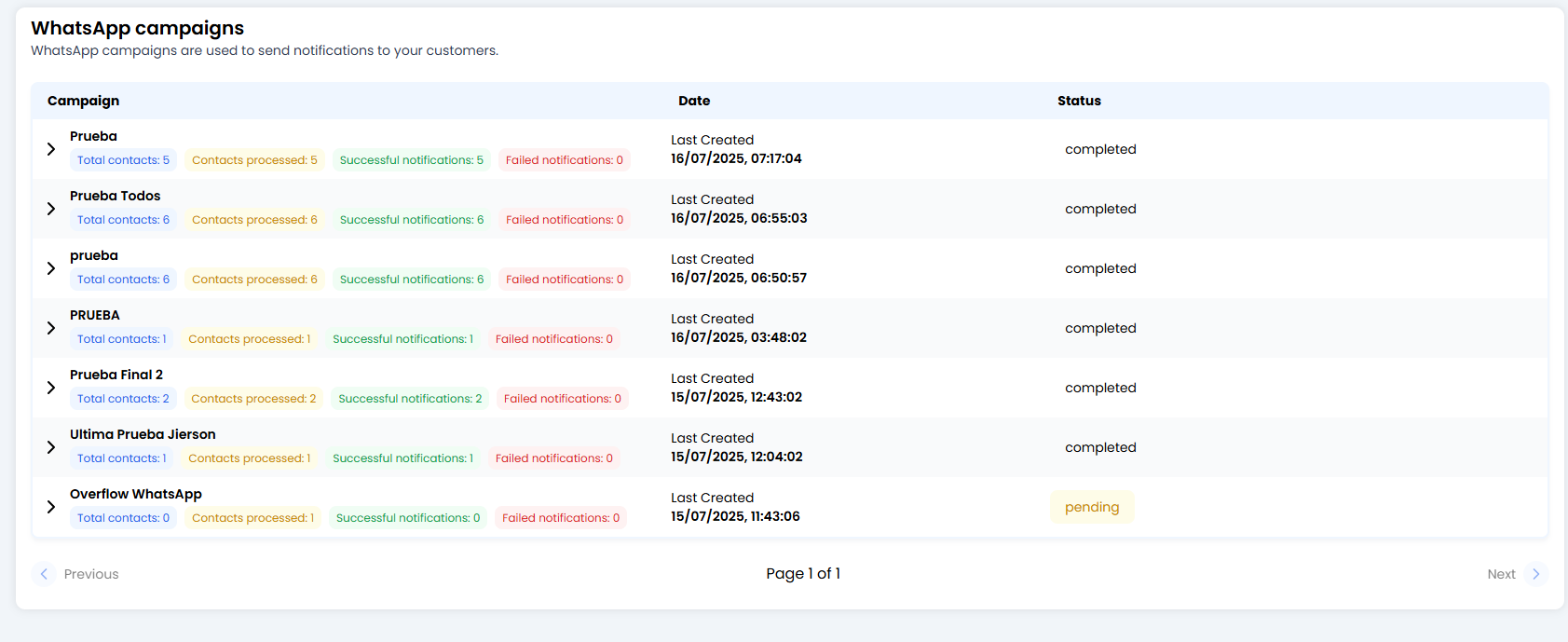This screenshot has height=642, width=1568.
Task: Click 'Successful notifications: 5' badge
Action: (412, 160)
